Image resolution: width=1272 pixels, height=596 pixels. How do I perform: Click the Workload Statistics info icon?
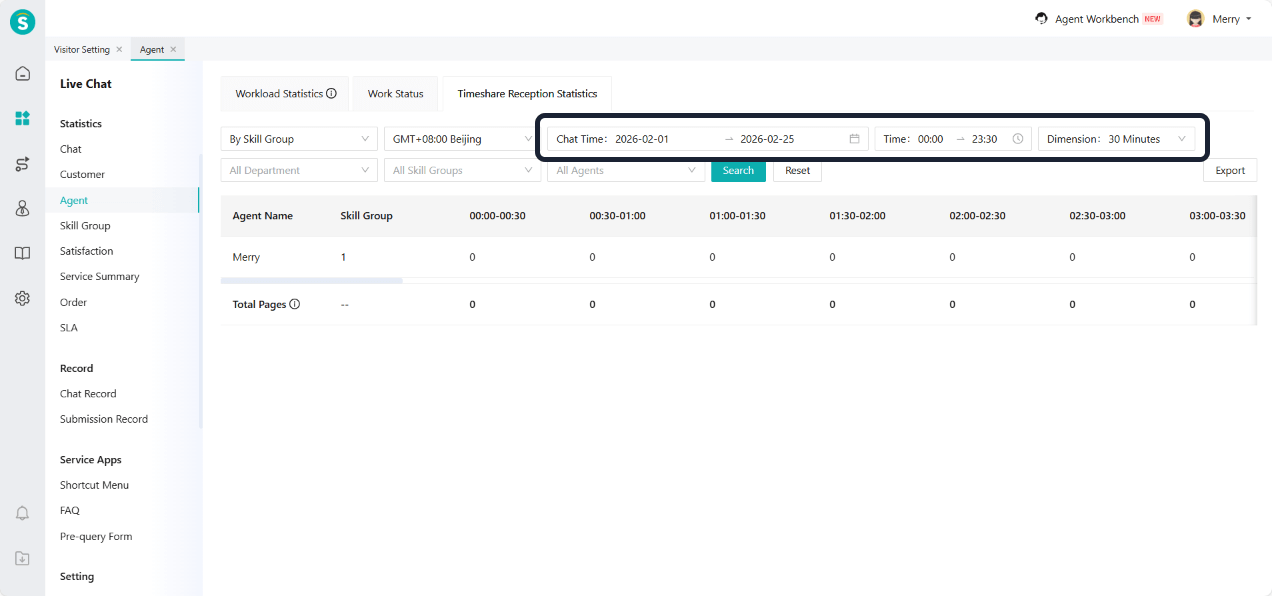[331, 94]
